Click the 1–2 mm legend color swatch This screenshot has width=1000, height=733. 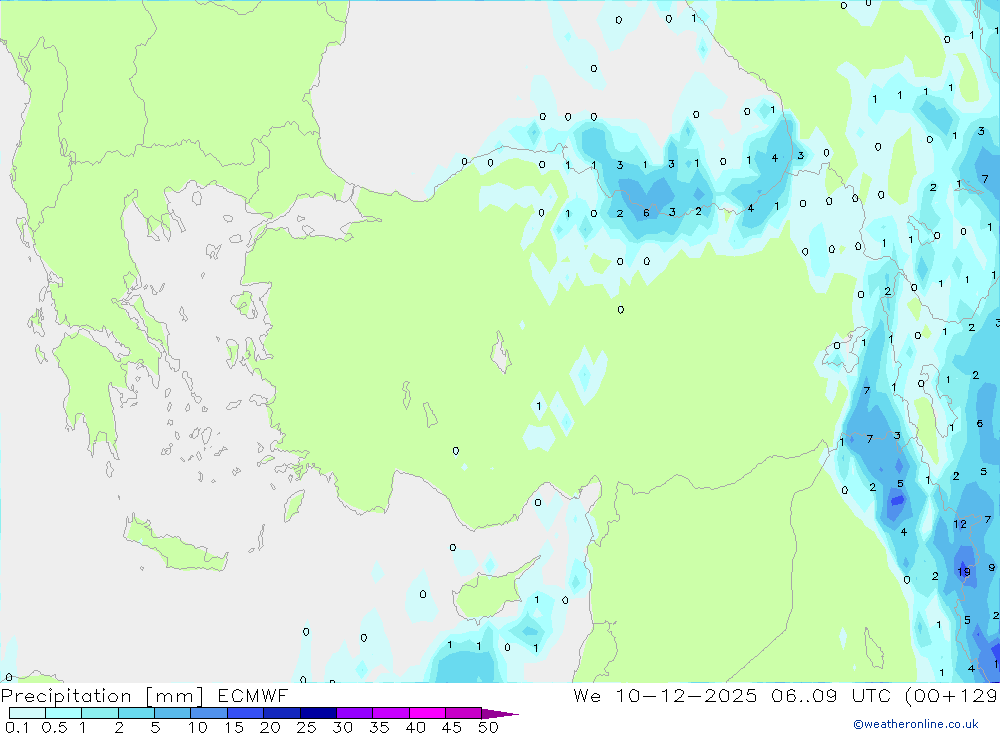point(99,713)
